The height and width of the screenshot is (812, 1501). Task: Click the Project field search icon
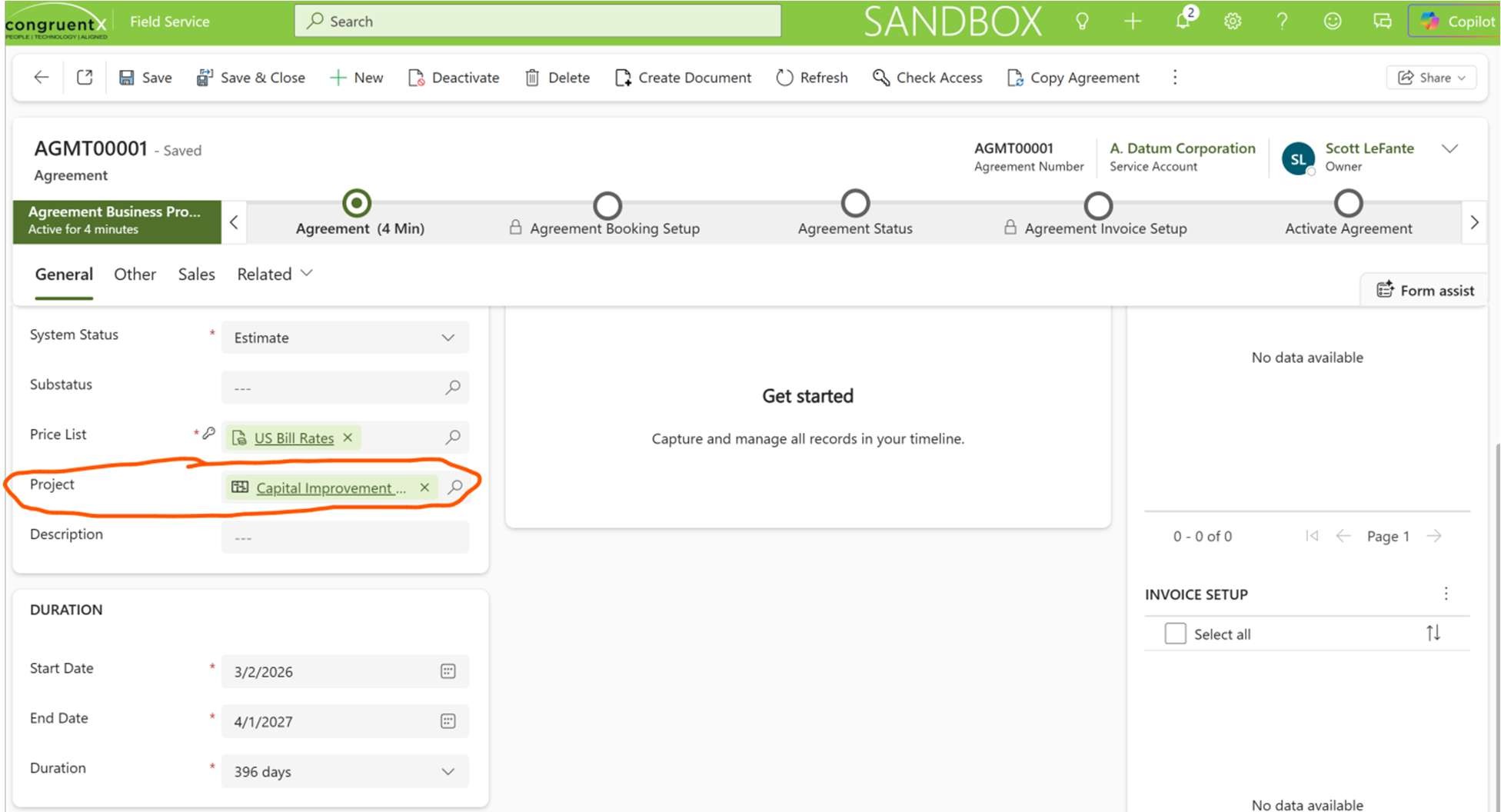(x=456, y=487)
